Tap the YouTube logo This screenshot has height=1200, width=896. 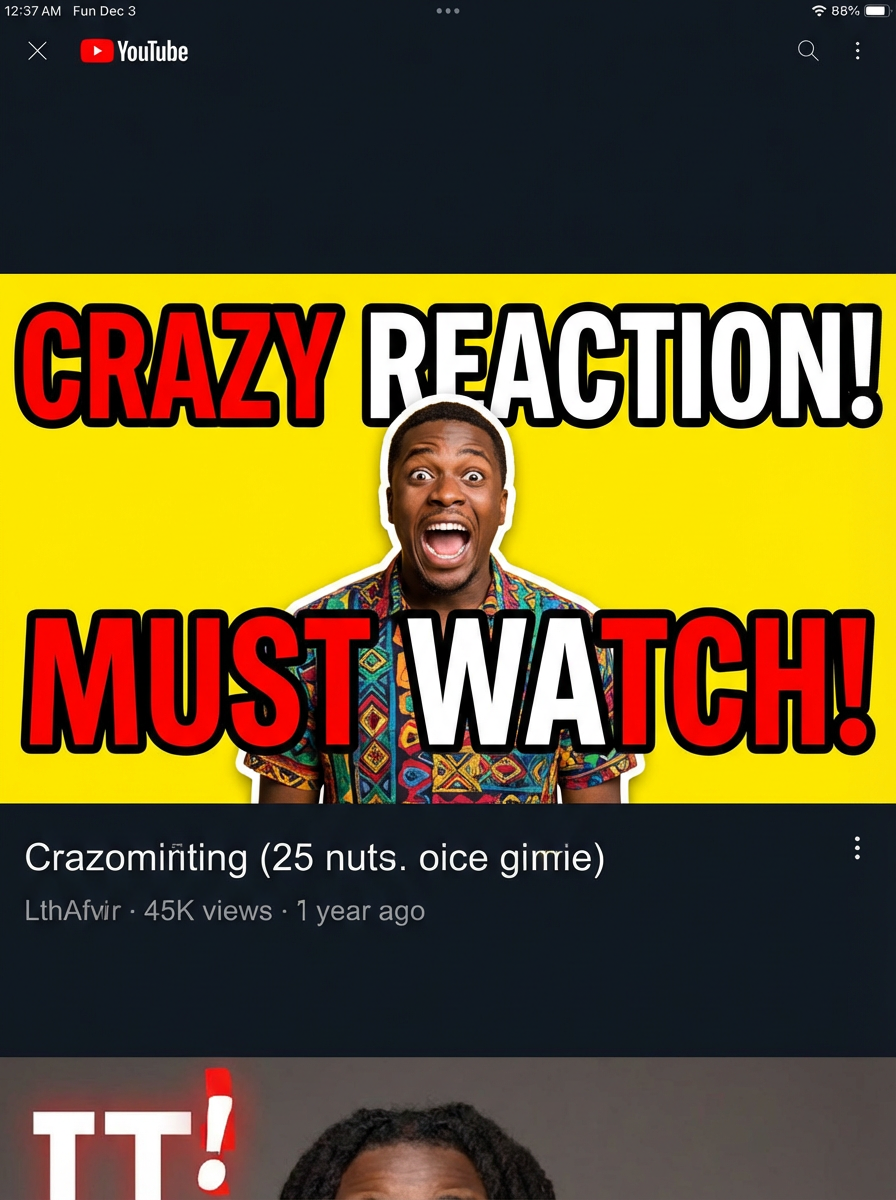click(x=134, y=51)
